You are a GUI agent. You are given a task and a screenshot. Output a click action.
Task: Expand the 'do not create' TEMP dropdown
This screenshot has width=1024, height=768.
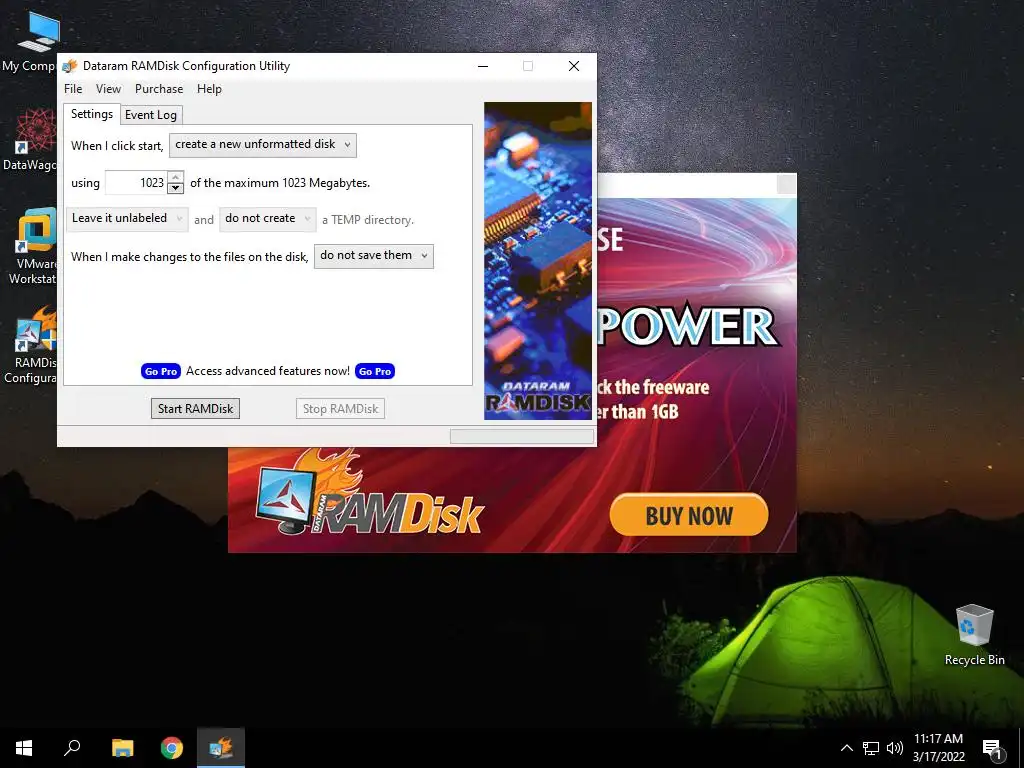[x=268, y=218]
